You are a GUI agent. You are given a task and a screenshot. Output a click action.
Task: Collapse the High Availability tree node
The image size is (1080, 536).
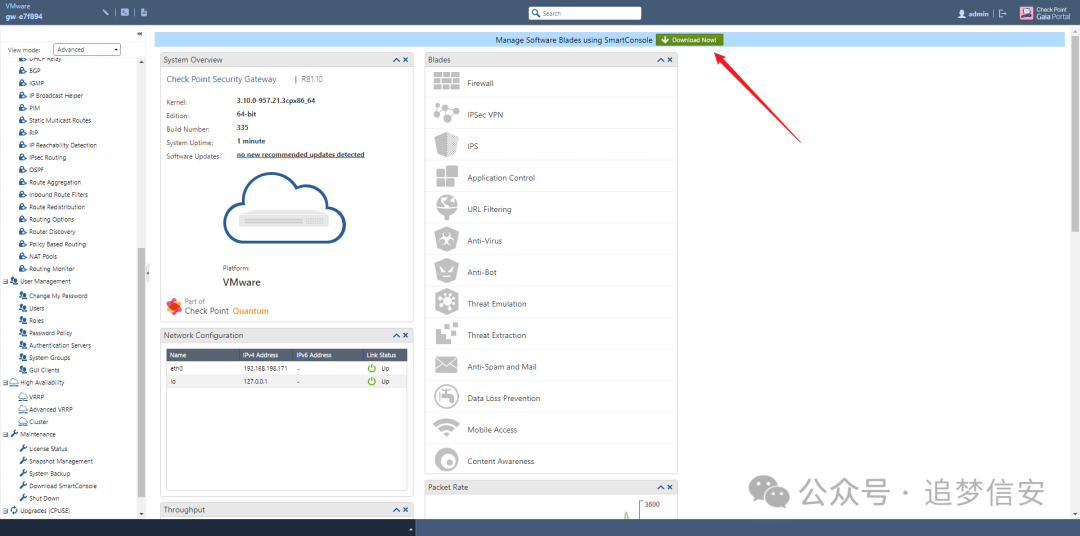[6, 382]
